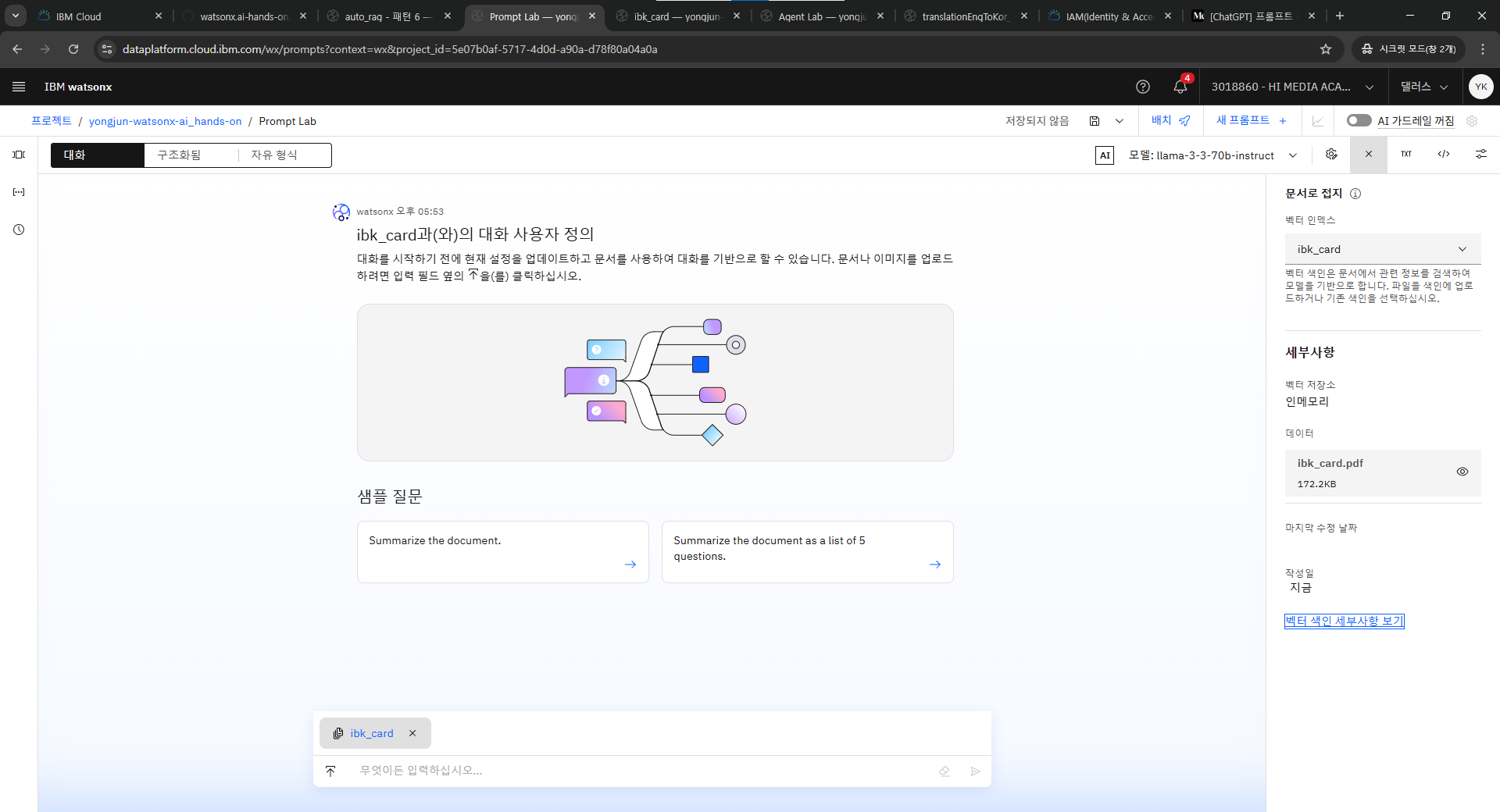Open the help question-mark icon
The width and height of the screenshot is (1500, 812).
point(1143,87)
